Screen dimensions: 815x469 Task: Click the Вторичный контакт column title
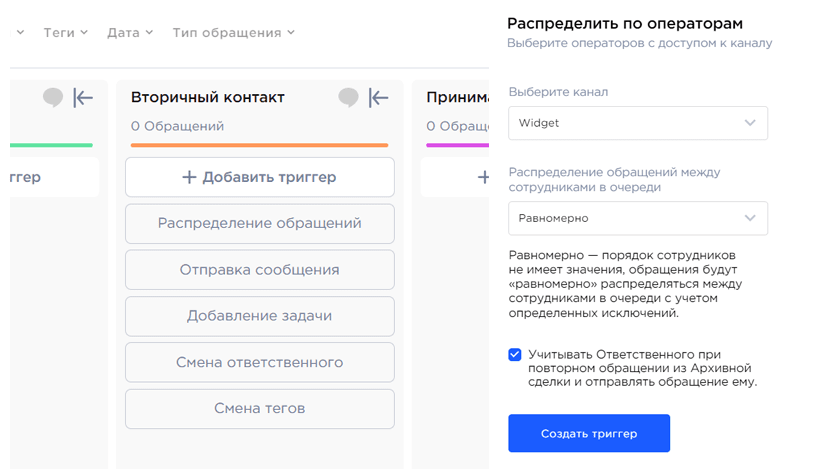click(x=208, y=97)
